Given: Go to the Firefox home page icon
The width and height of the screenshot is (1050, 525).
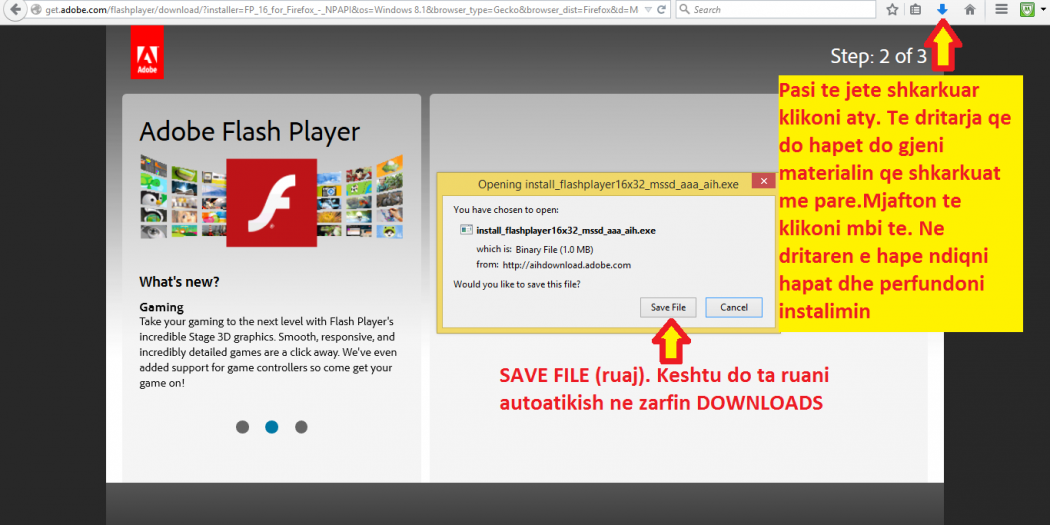Looking at the screenshot, I should pos(970,10).
